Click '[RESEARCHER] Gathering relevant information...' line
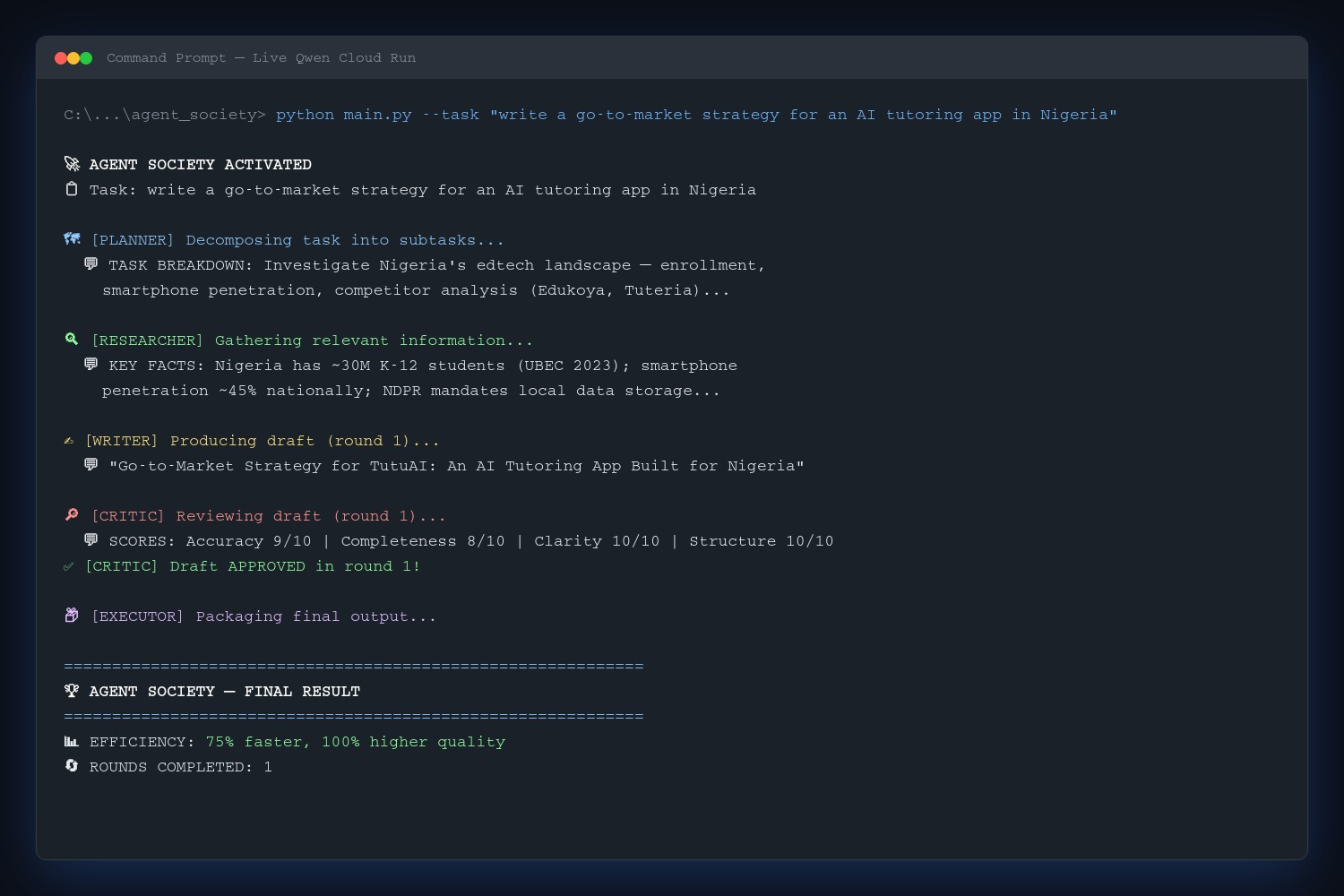The width and height of the screenshot is (1344, 896). coord(312,340)
